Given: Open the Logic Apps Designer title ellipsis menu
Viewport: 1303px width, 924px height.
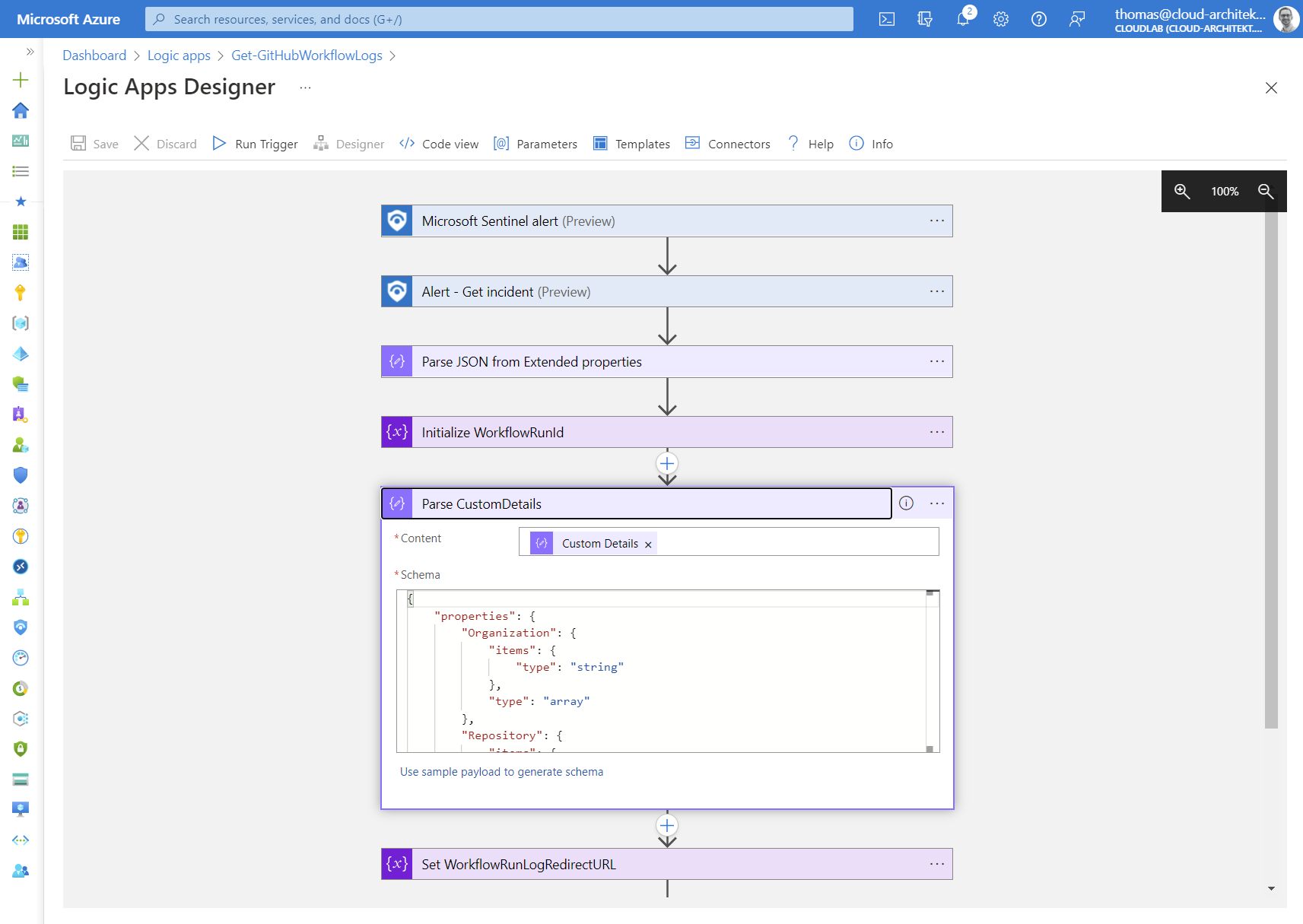Looking at the screenshot, I should coord(305,87).
